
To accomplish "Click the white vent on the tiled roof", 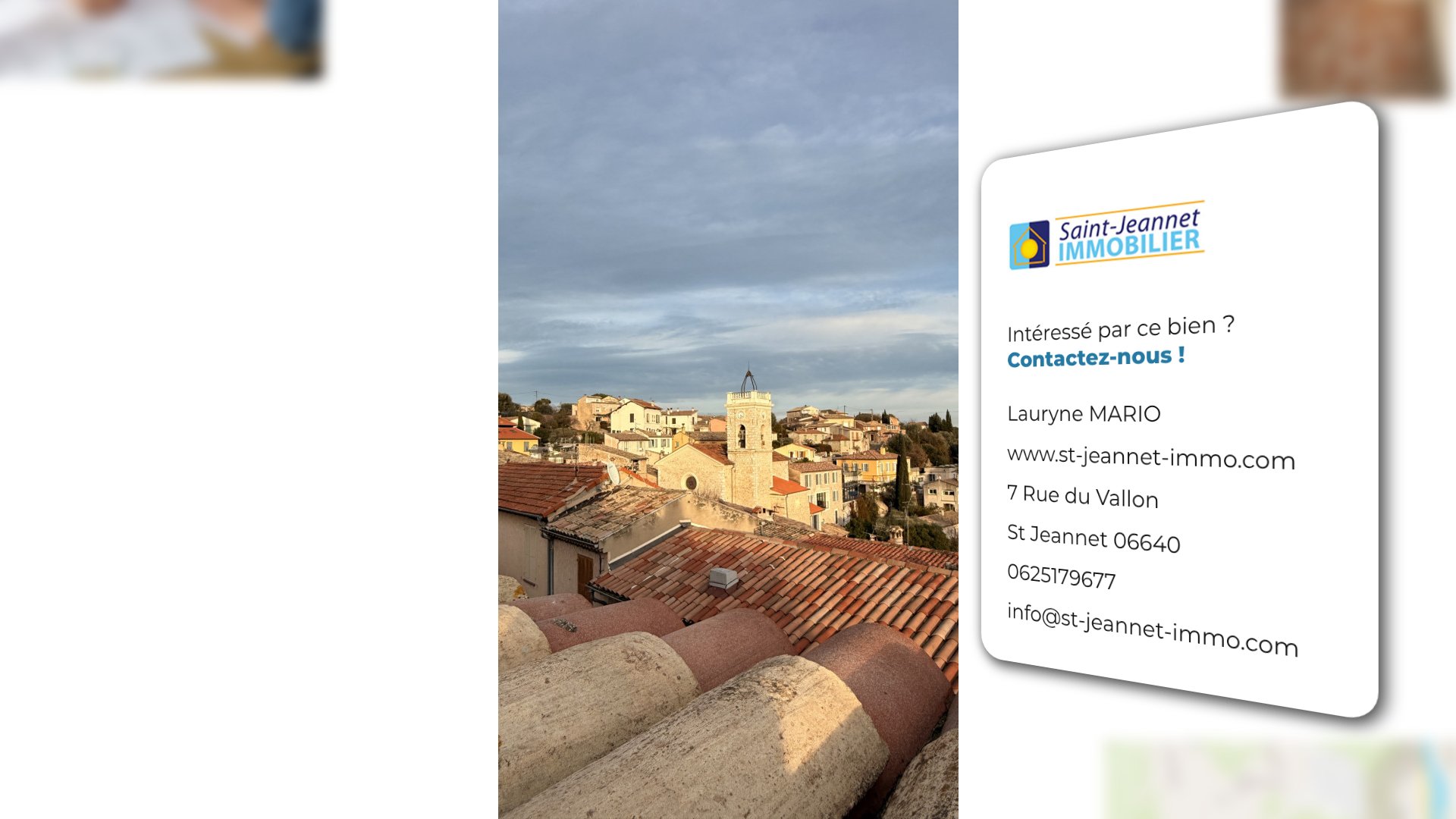I will [723, 578].
